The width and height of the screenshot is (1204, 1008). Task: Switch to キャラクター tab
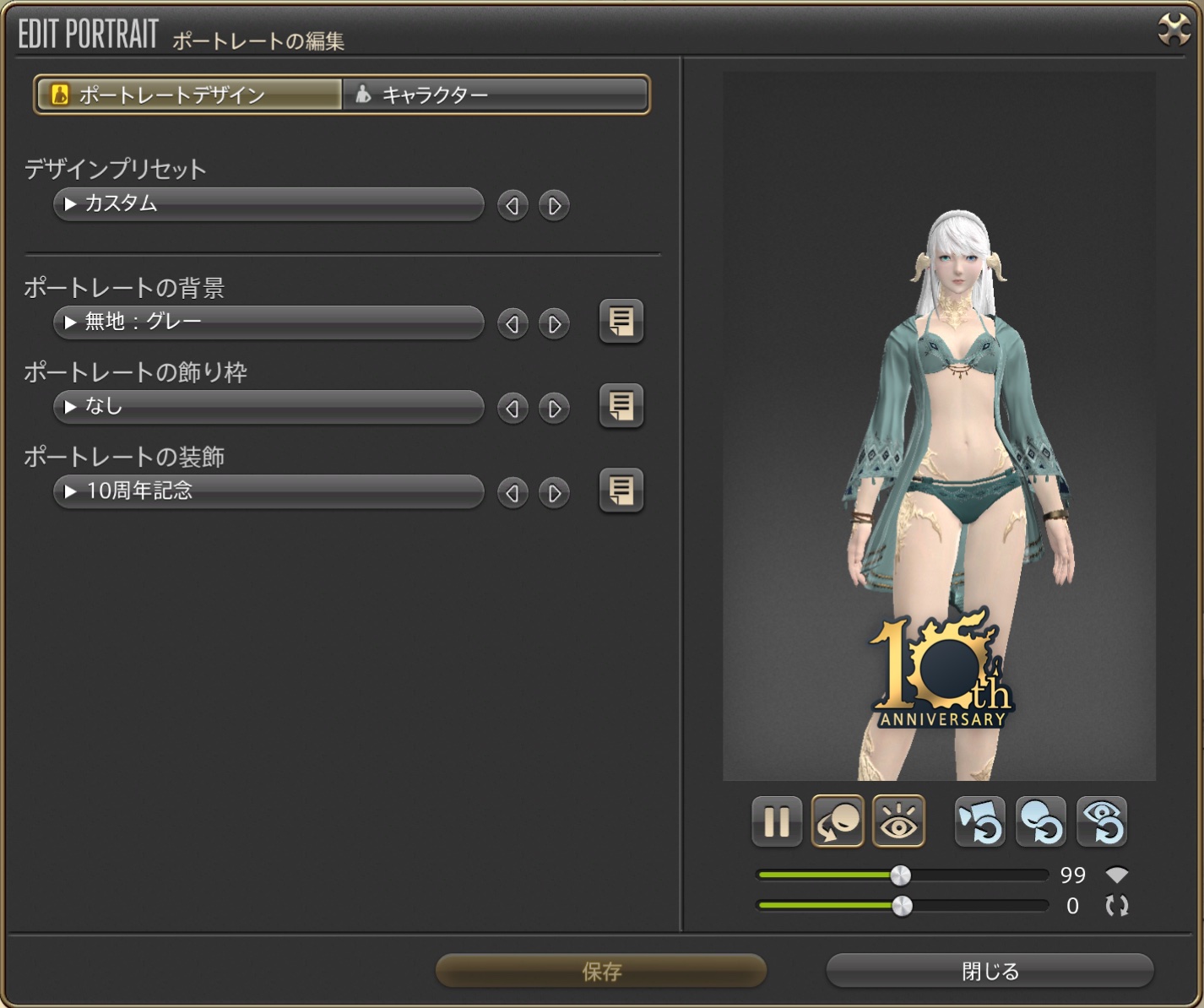495,95
